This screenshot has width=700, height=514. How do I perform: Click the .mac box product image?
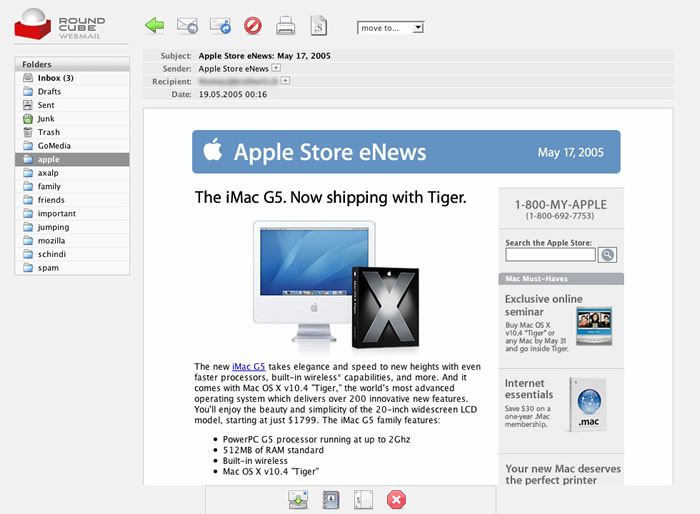click(588, 405)
